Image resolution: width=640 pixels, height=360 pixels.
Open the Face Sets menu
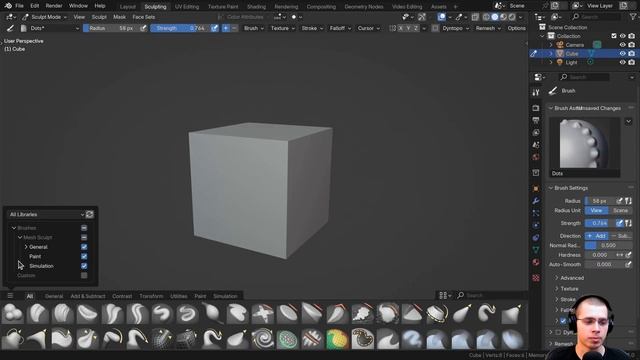click(x=144, y=17)
